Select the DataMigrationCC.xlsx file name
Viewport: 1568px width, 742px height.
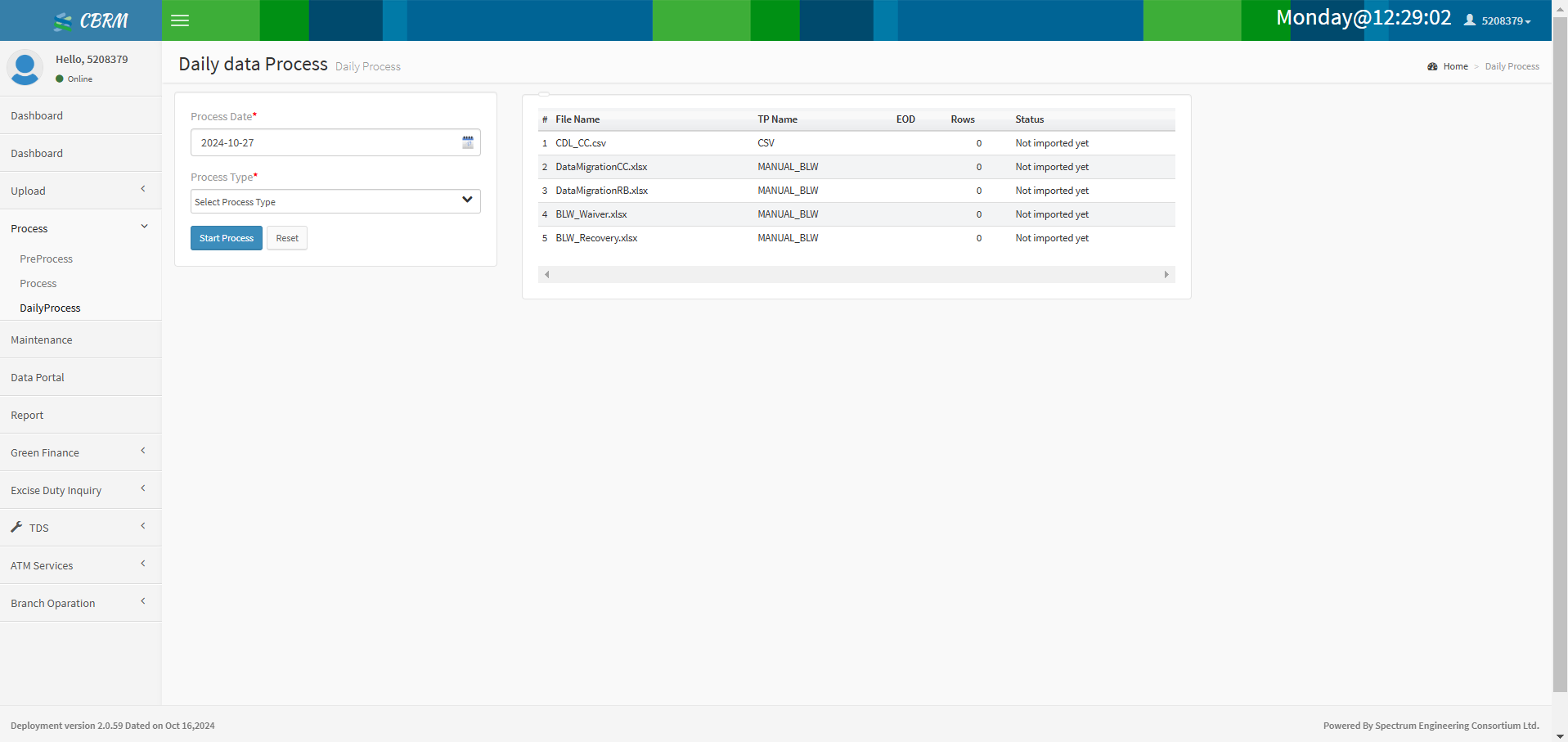click(x=601, y=167)
